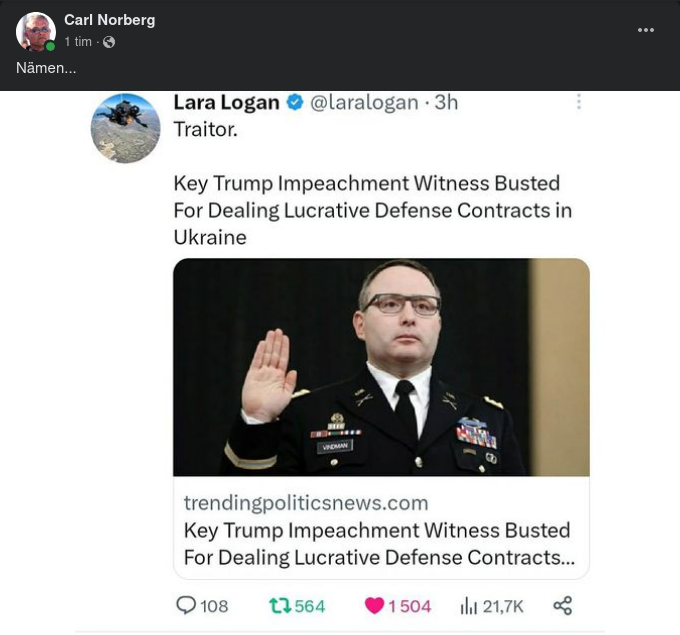680x635 pixels.
Task: Click the blue verified badge next to Lara Logan
Action: (x=295, y=102)
